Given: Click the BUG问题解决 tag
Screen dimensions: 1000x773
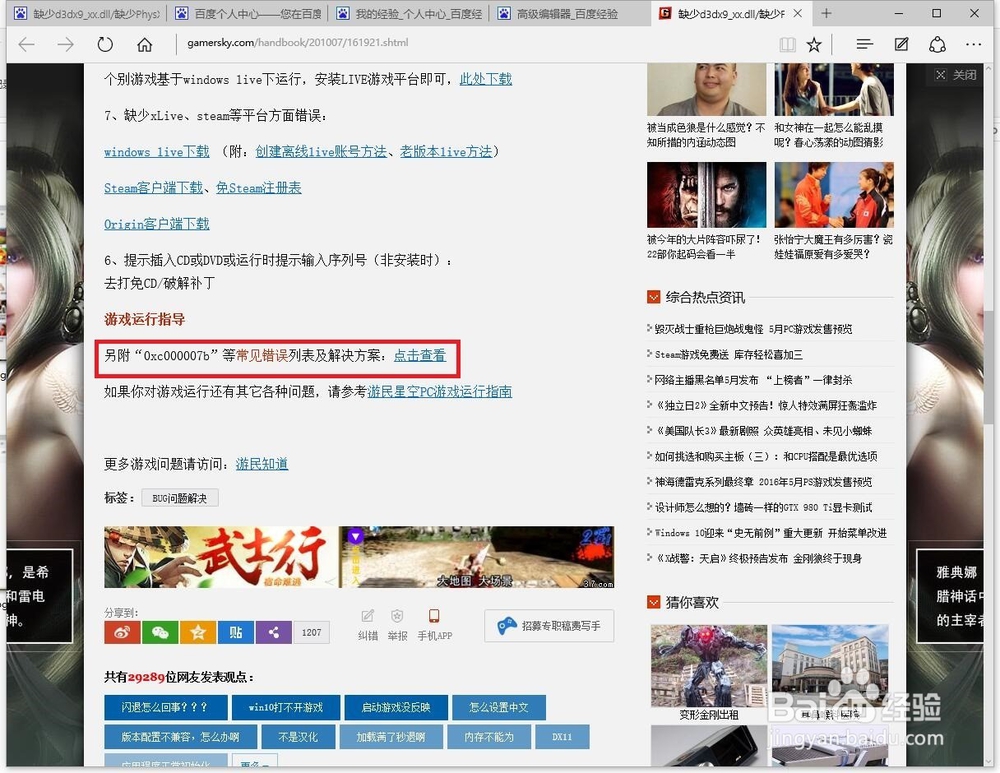Looking at the screenshot, I should (x=180, y=498).
